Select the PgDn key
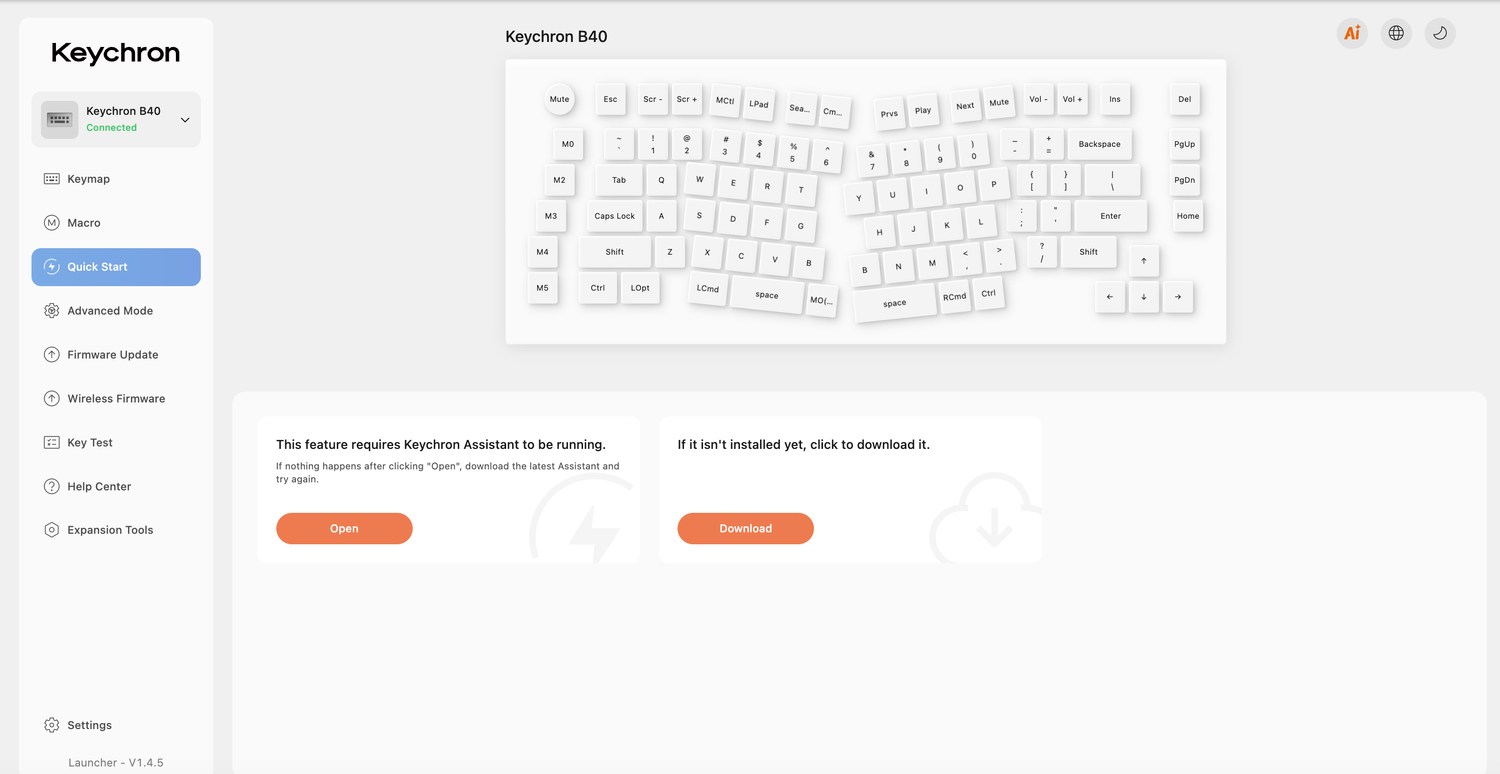The height and width of the screenshot is (774, 1500). pyautogui.click(x=1185, y=180)
